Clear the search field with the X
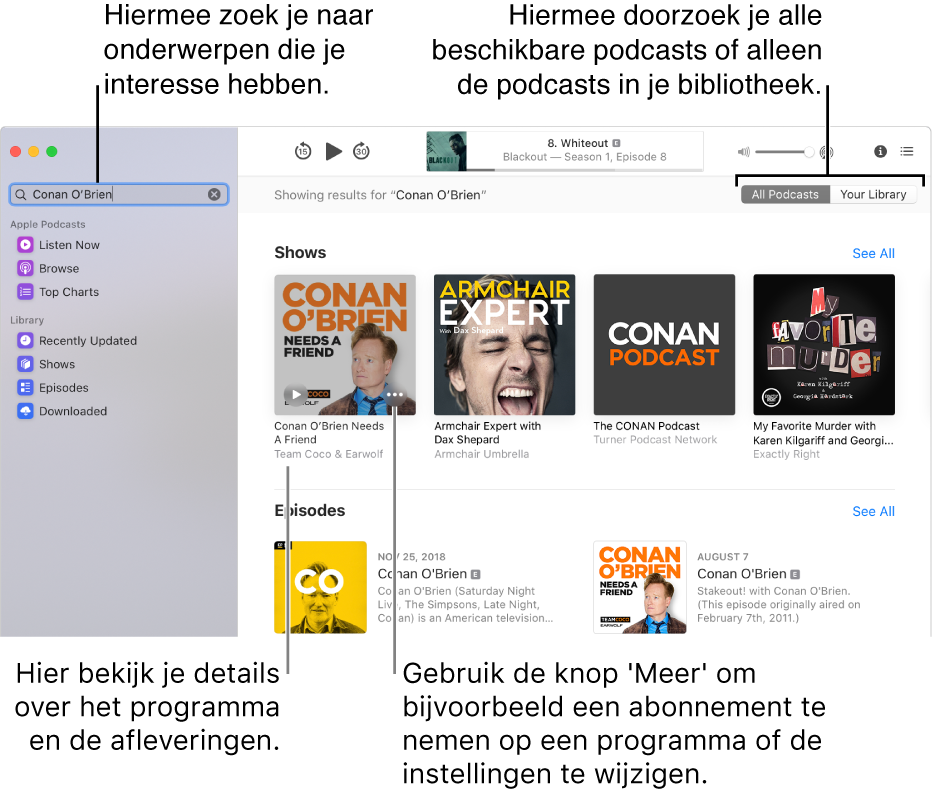The height and width of the screenshot is (793, 934). pos(214,194)
